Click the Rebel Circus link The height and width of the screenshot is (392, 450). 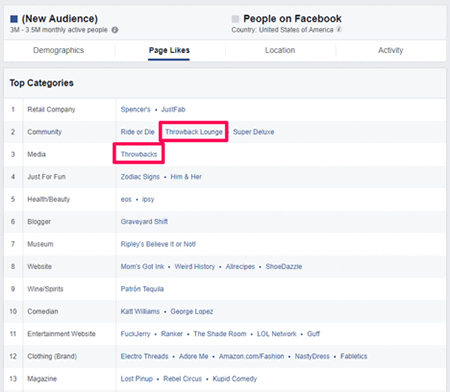coord(182,379)
